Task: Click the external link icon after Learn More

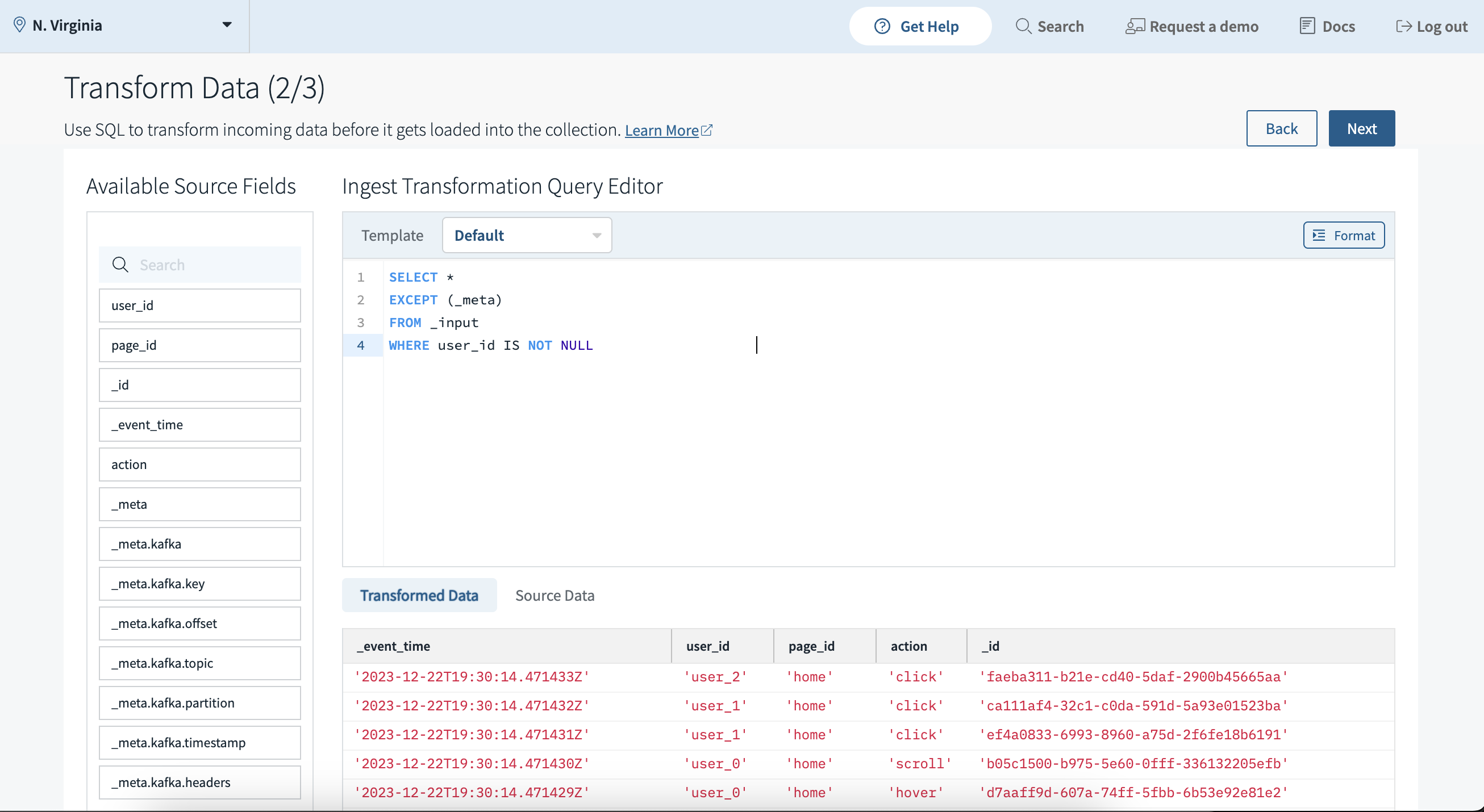Action: 707,130
